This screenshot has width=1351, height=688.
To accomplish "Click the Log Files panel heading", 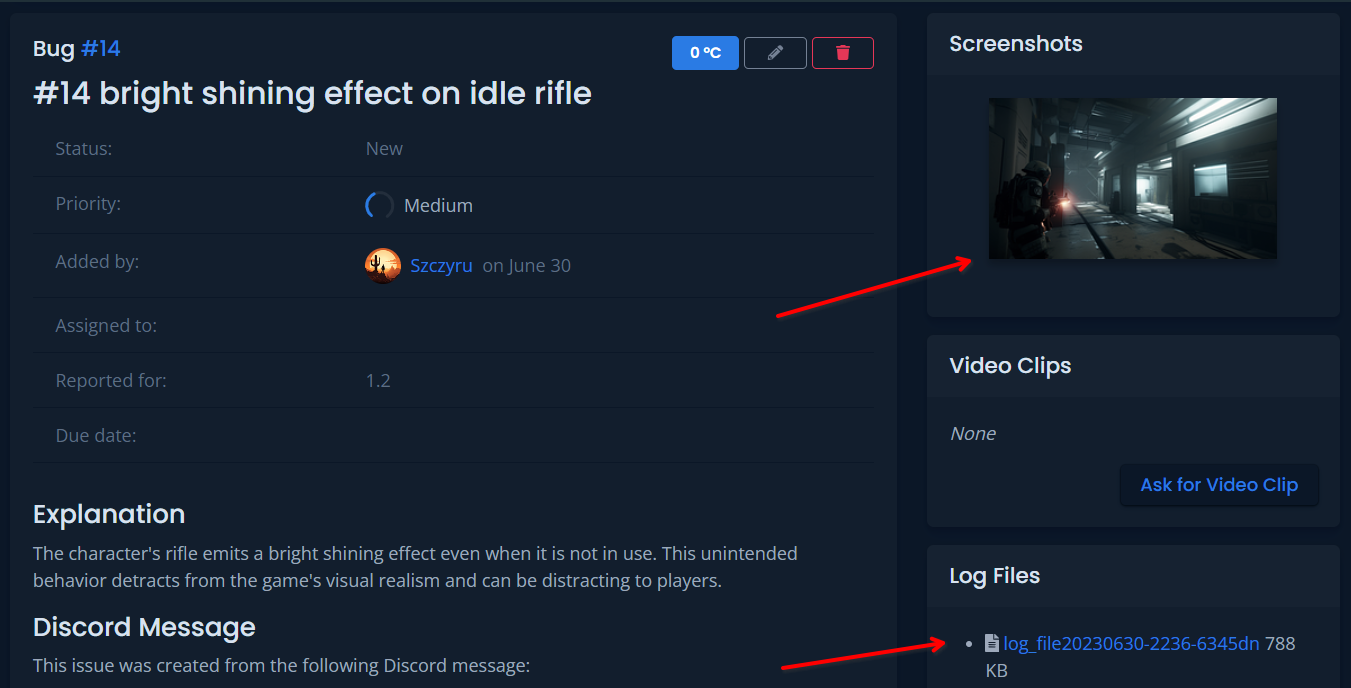I will click(994, 576).
